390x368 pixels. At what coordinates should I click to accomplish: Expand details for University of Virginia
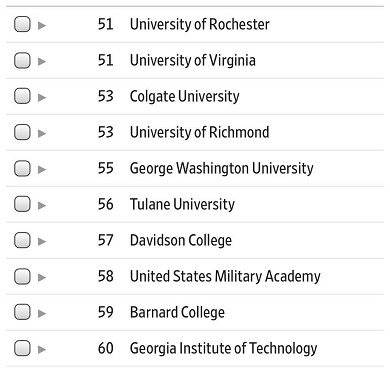[42, 61]
